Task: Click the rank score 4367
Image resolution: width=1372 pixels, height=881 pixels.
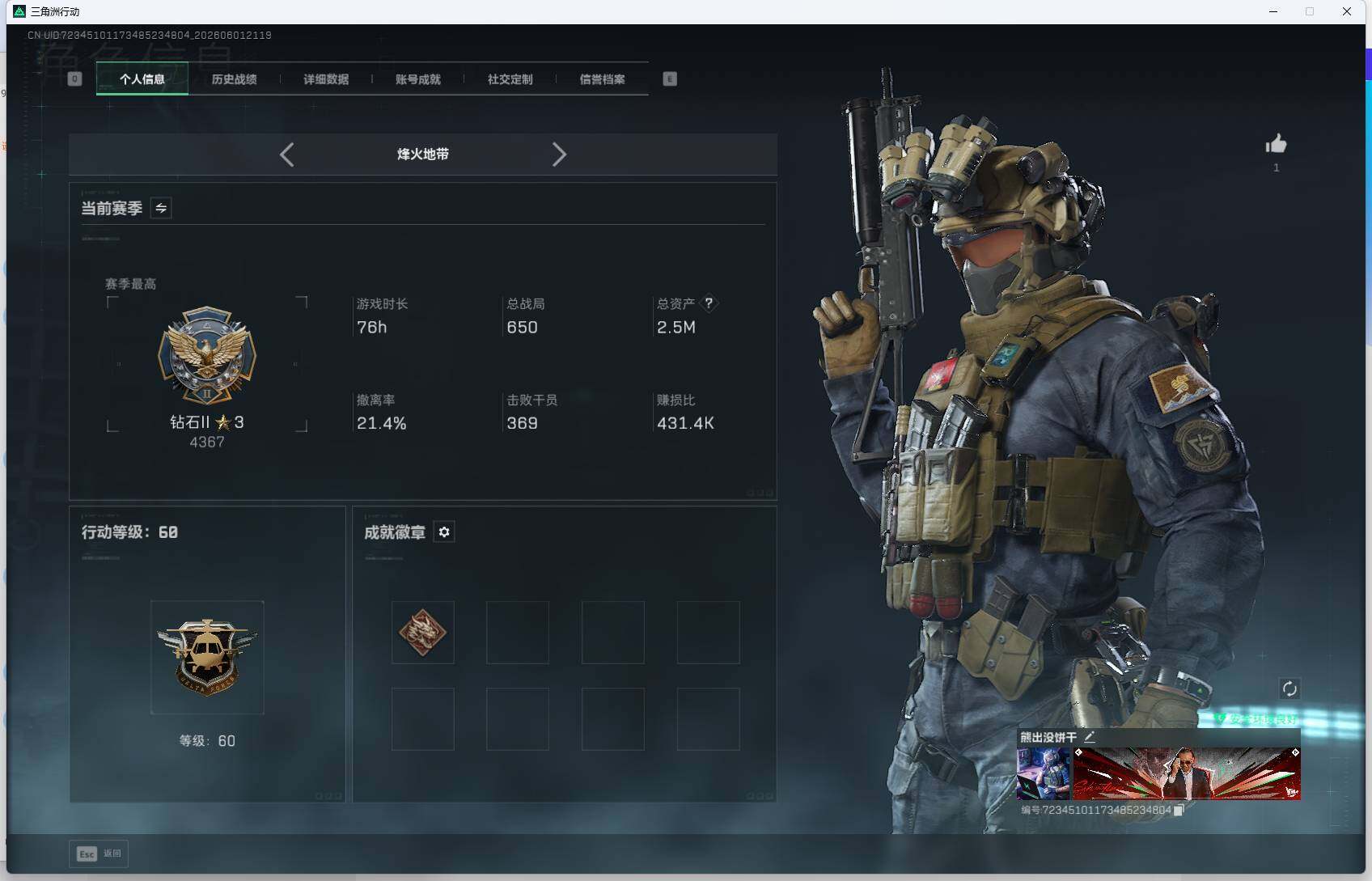Action: click(x=207, y=443)
